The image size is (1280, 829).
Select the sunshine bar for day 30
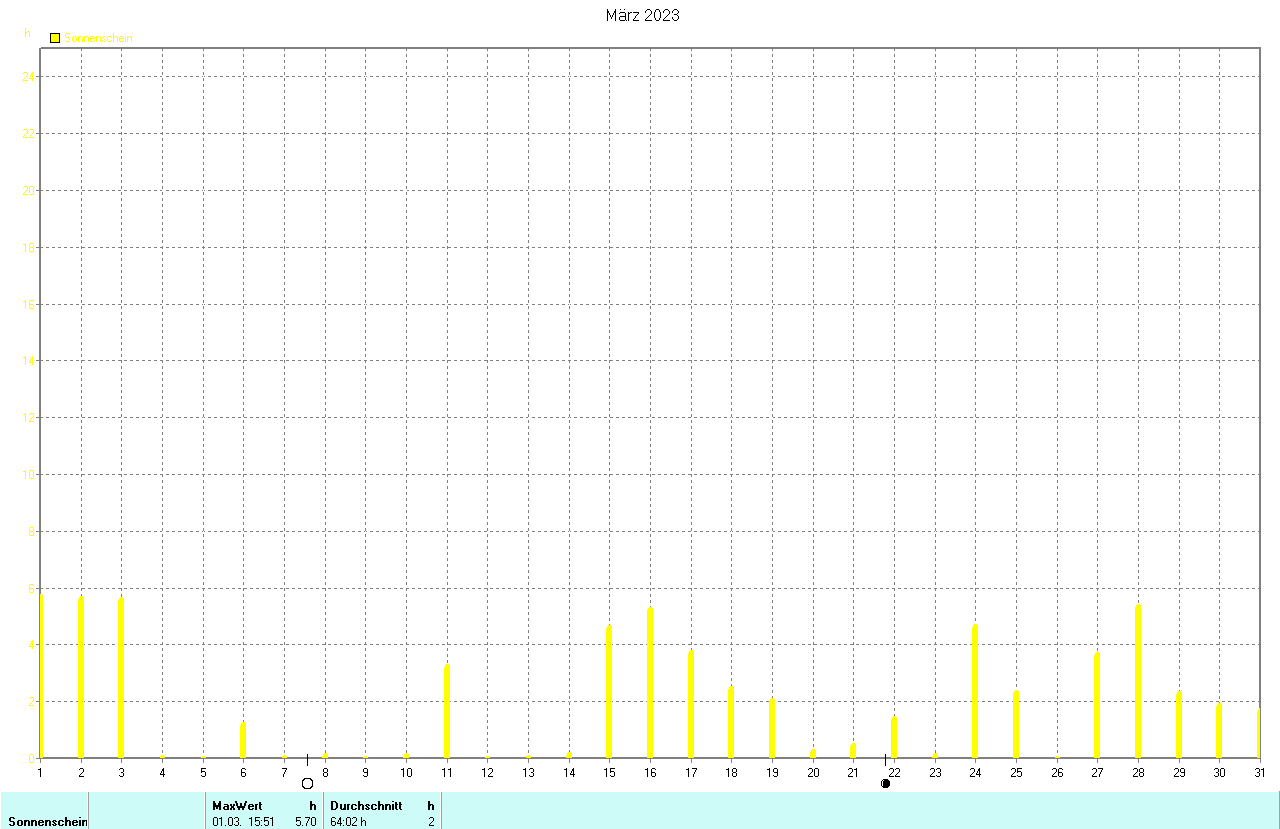click(1219, 731)
